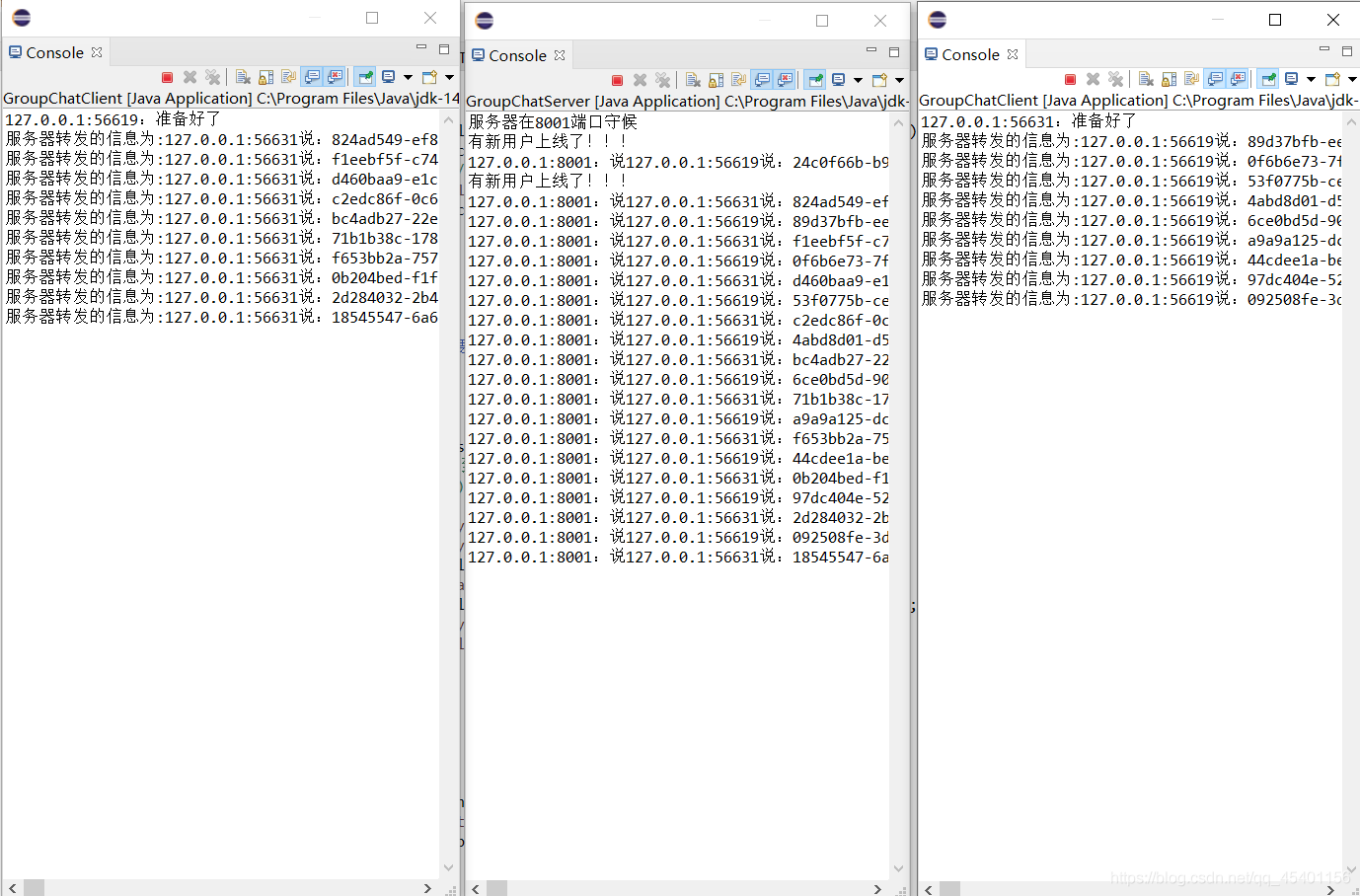Click Open Console icon in the client 56631 window
The width and height of the screenshot is (1360, 896).
[x=1332, y=79]
